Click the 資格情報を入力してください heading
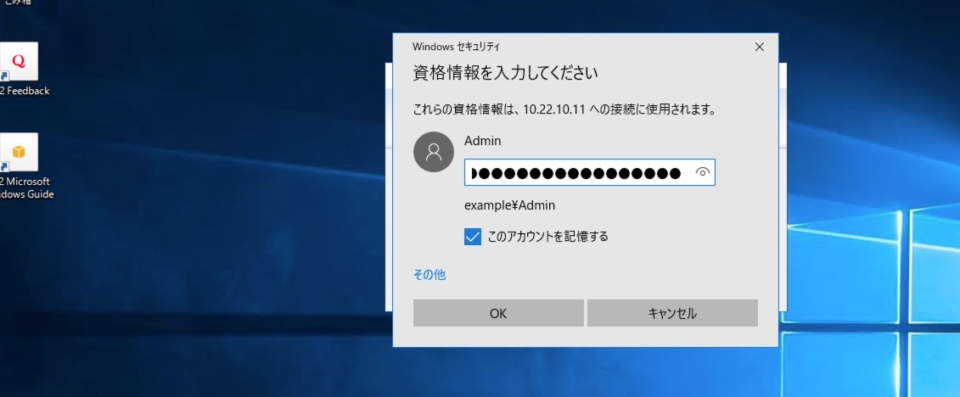Viewport: 960px width, 397px height. 505,74
